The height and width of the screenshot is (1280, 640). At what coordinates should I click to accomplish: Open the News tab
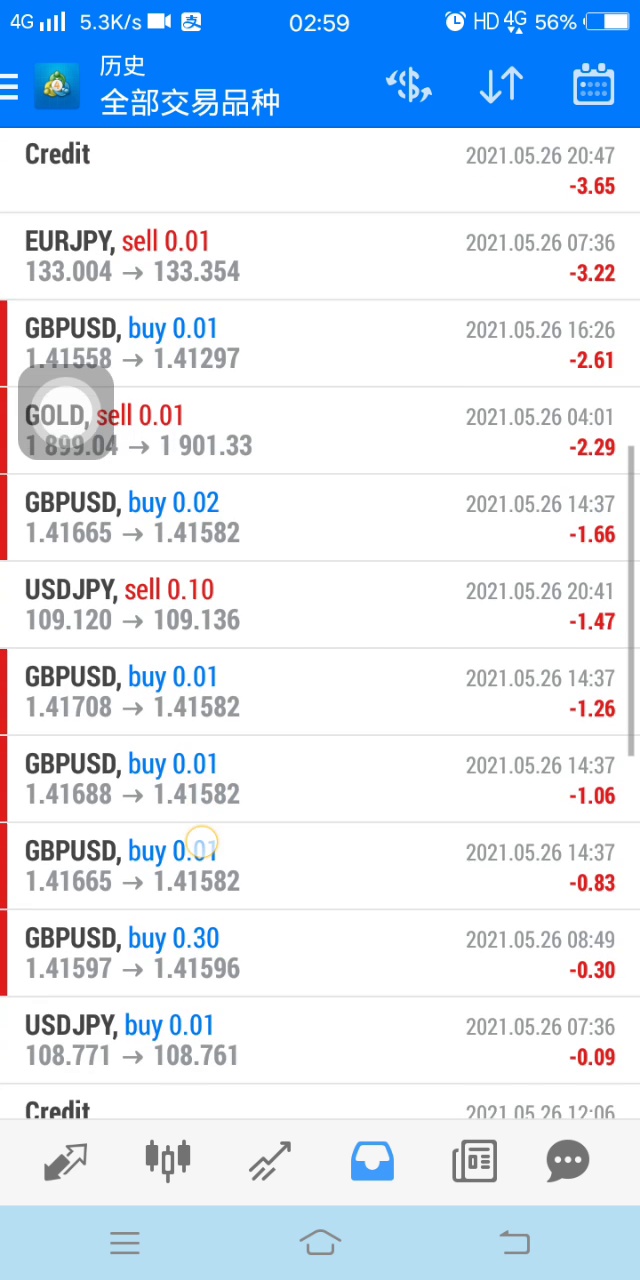[474, 1161]
